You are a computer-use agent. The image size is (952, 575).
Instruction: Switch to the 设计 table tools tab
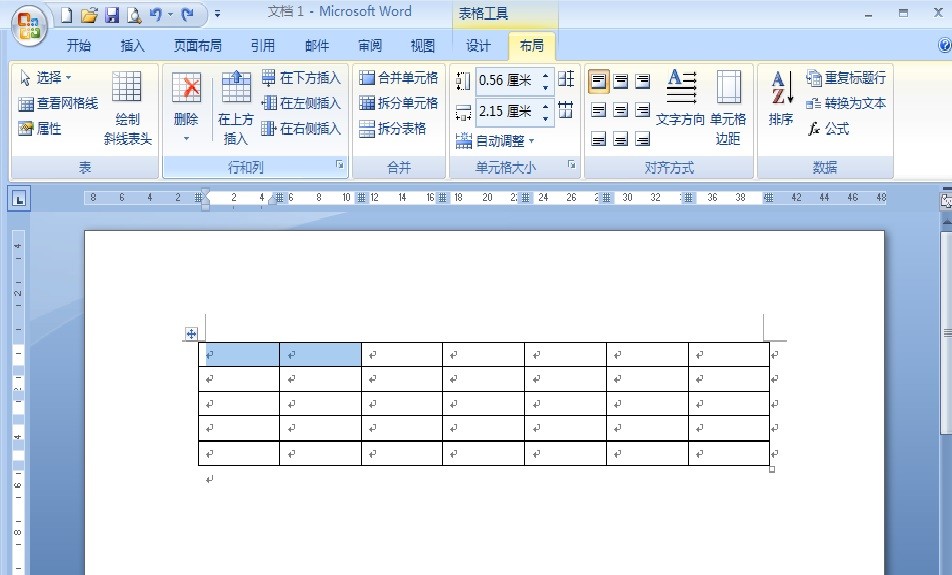(x=477, y=46)
